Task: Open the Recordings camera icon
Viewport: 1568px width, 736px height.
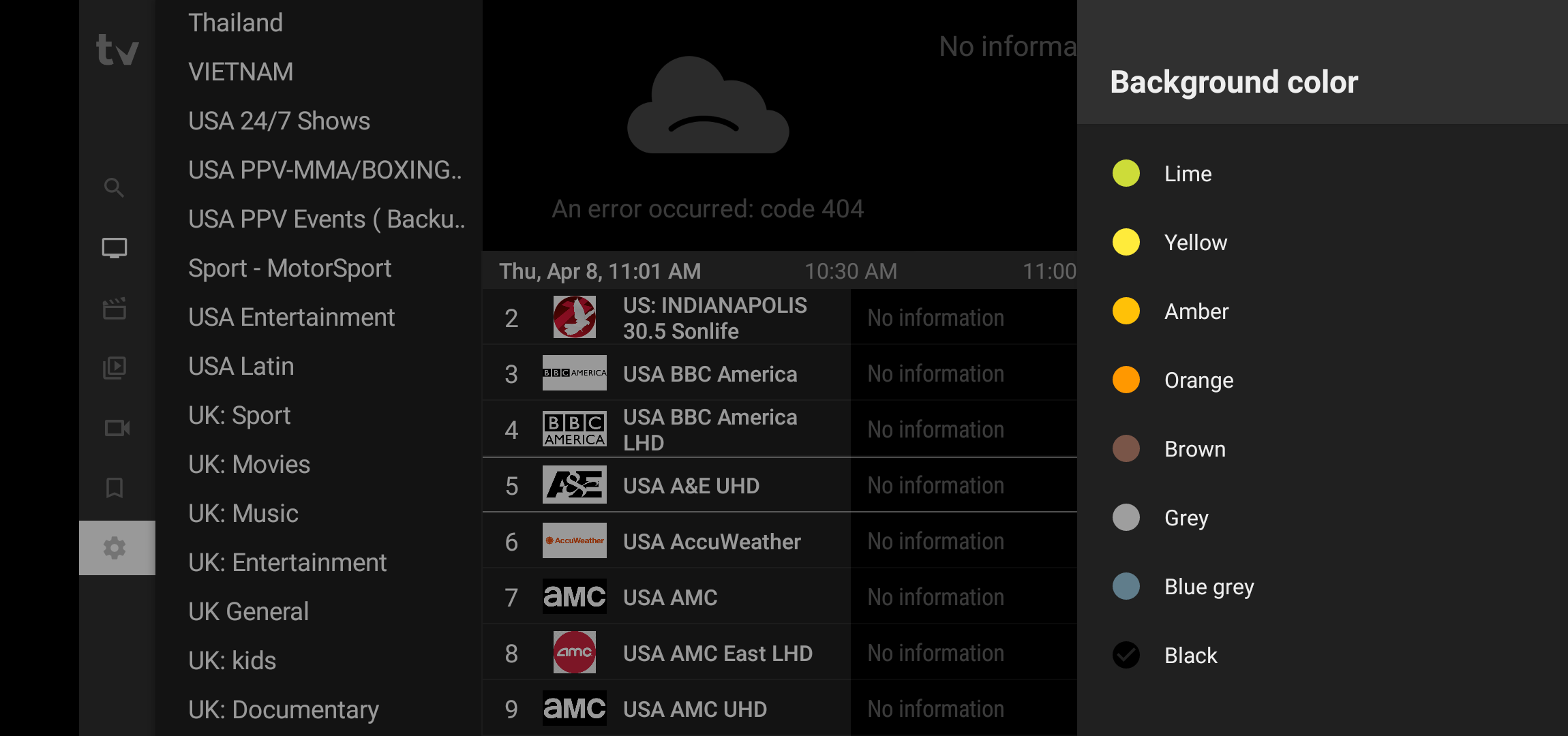Action: tap(117, 428)
